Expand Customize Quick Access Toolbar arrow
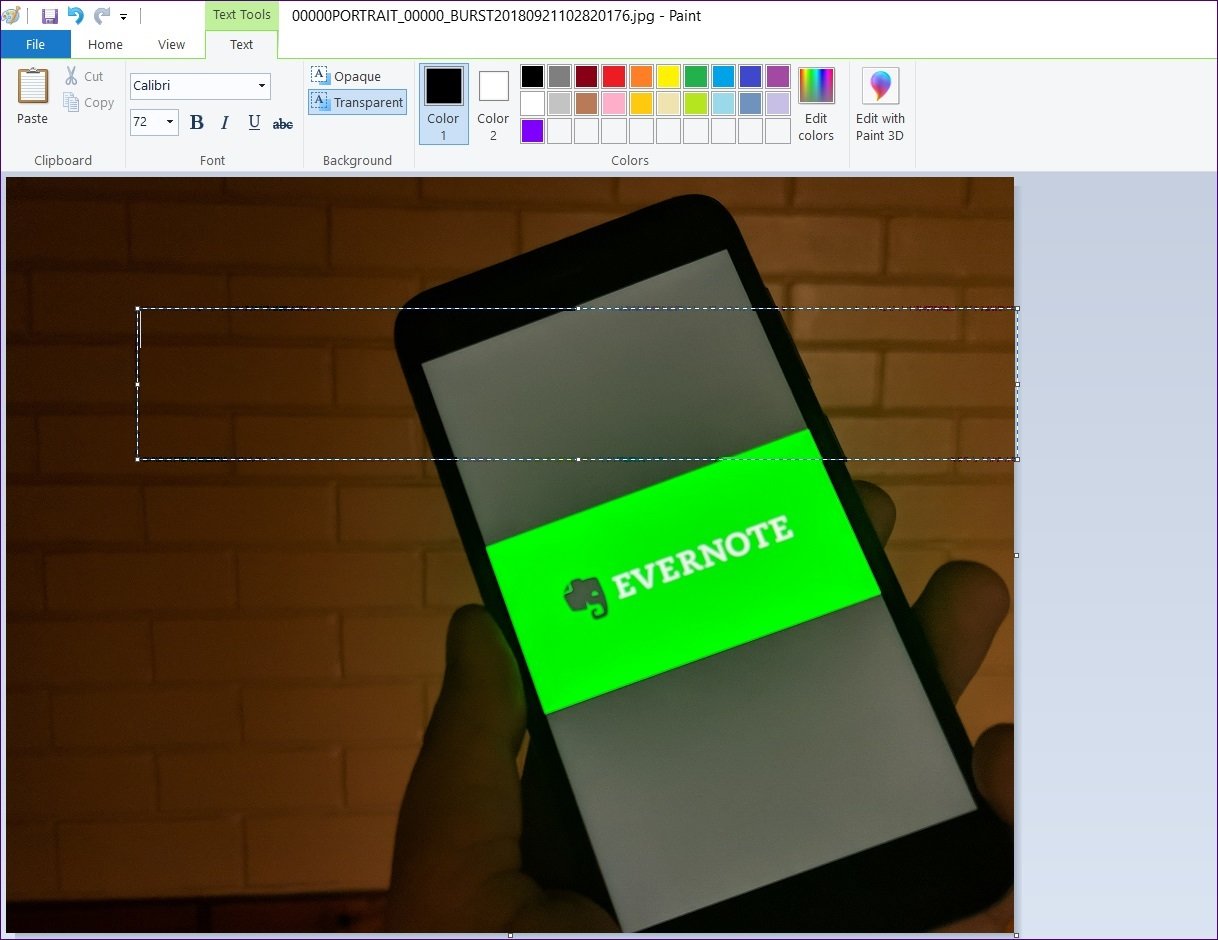The height and width of the screenshot is (940, 1218). (123, 17)
